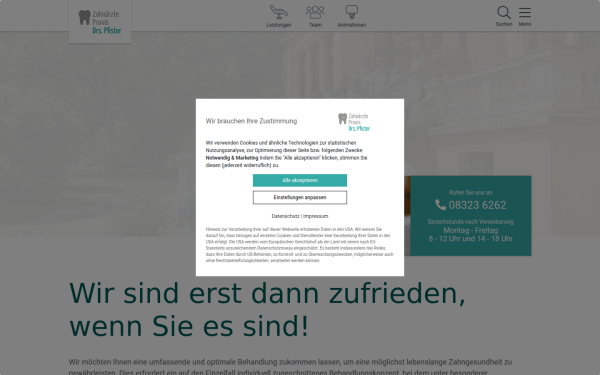Click 'Sprechstunde nach Vereinbarung' text
Viewport: 600px width, 375px height.
click(470, 222)
